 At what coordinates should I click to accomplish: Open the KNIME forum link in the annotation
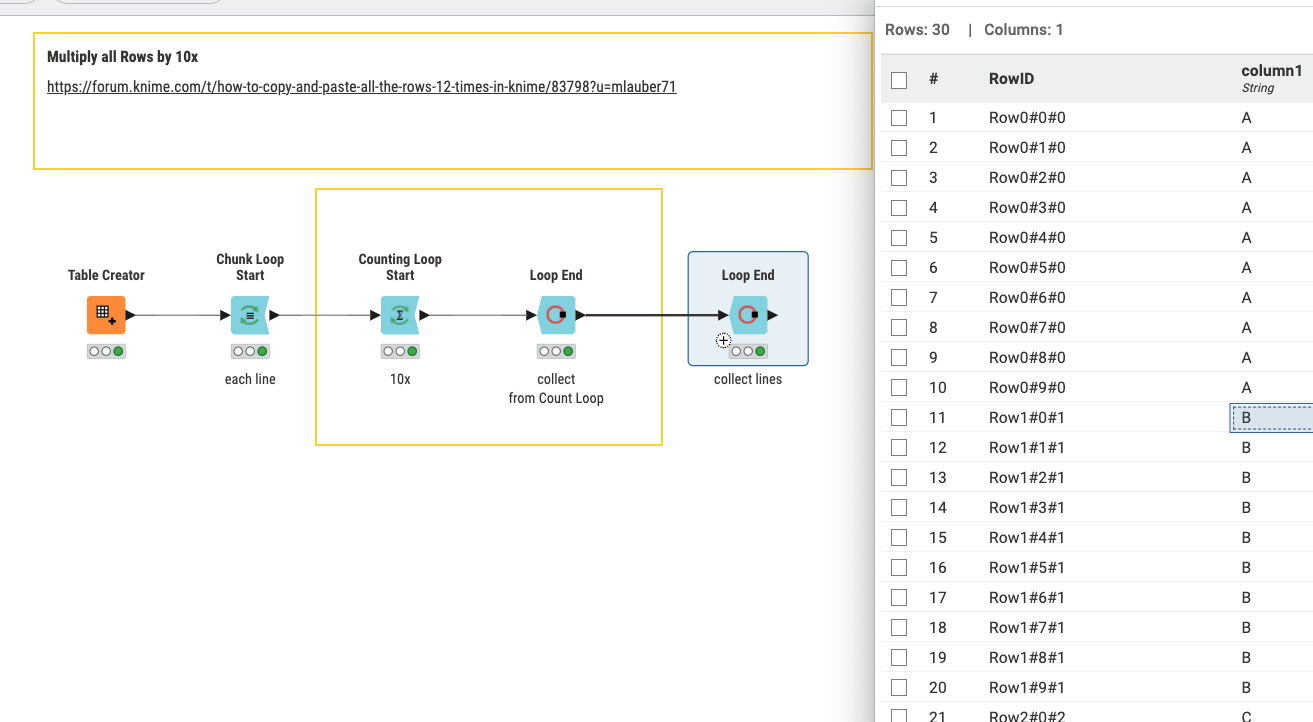pyautogui.click(x=361, y=87)
